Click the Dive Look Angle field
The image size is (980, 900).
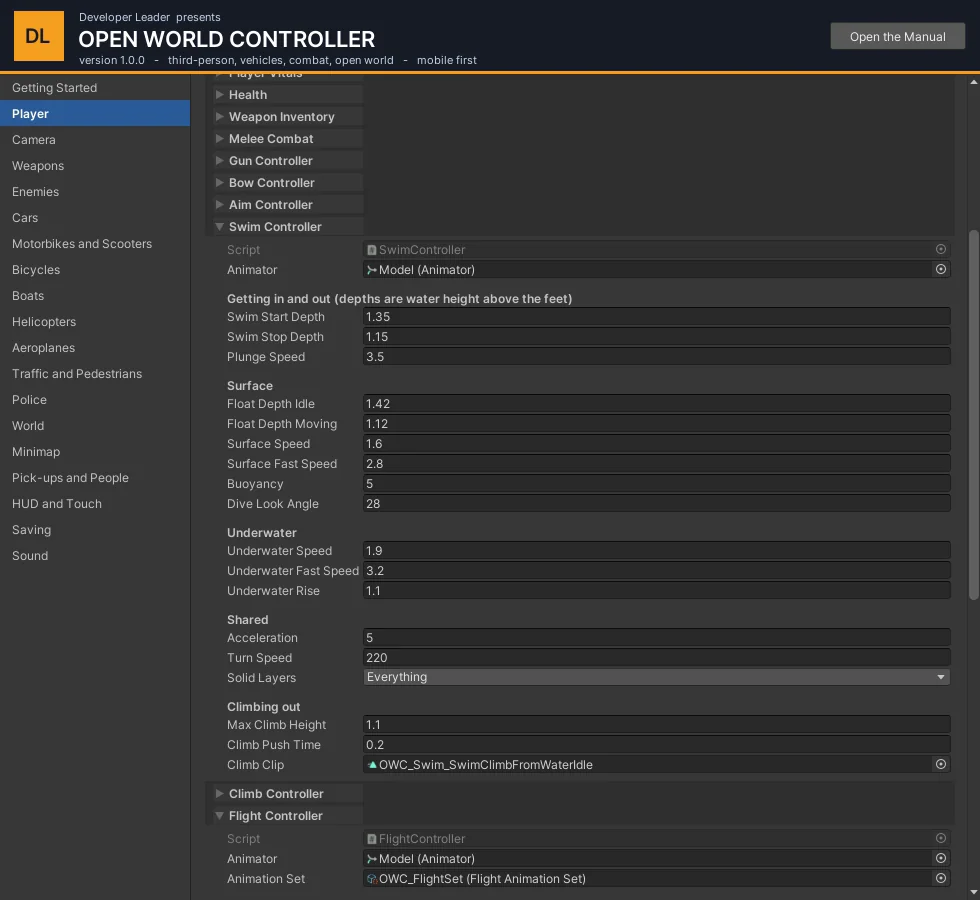pos(656,504)
